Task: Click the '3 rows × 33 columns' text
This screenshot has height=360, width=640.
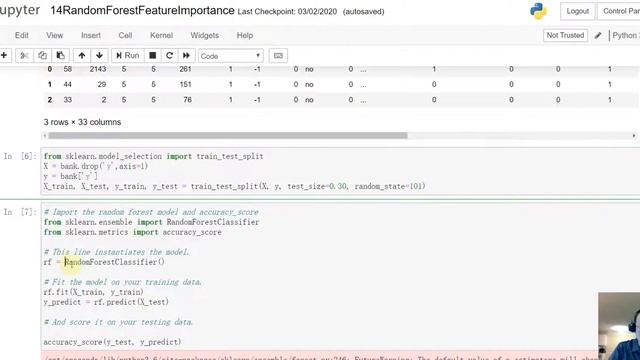Action: coord(82,122)
